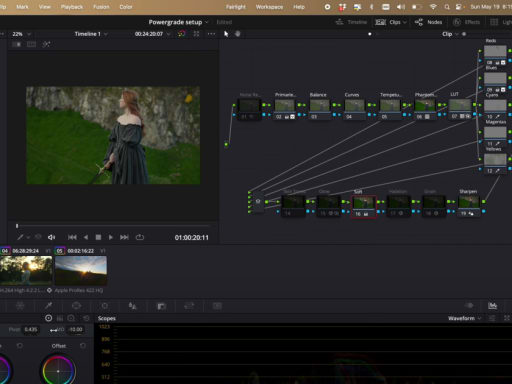Toggle highlight wand icon above the viewer
The width and height of the screenshot is (512, 384).
(46, 44)
